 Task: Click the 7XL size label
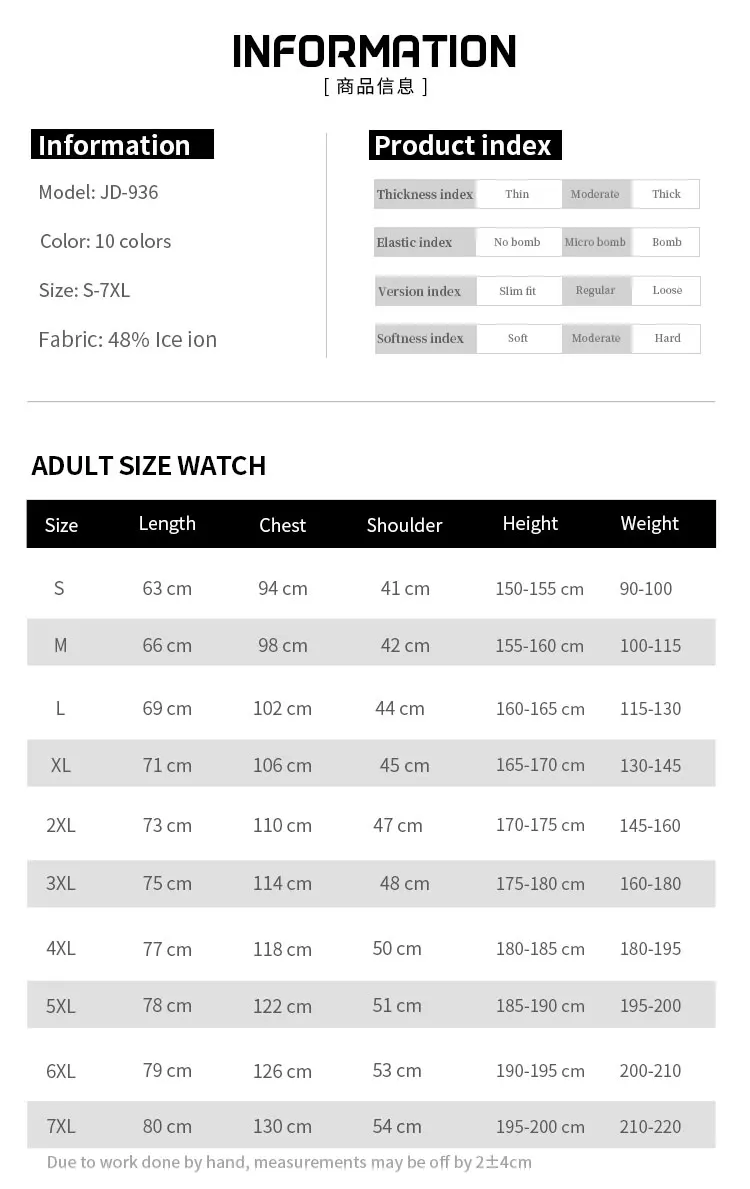(x=61, y=1126)
